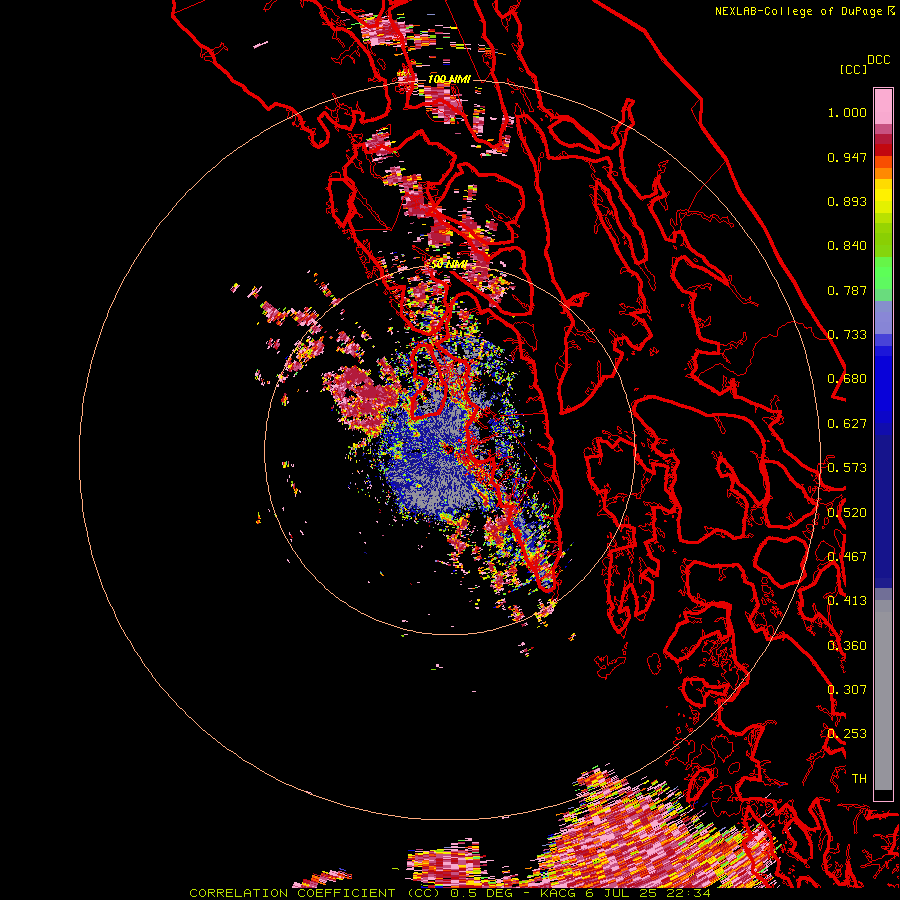The image size is (900, 900).
Task: Click the 0.573 scale value
Action: tap(847, 468)
